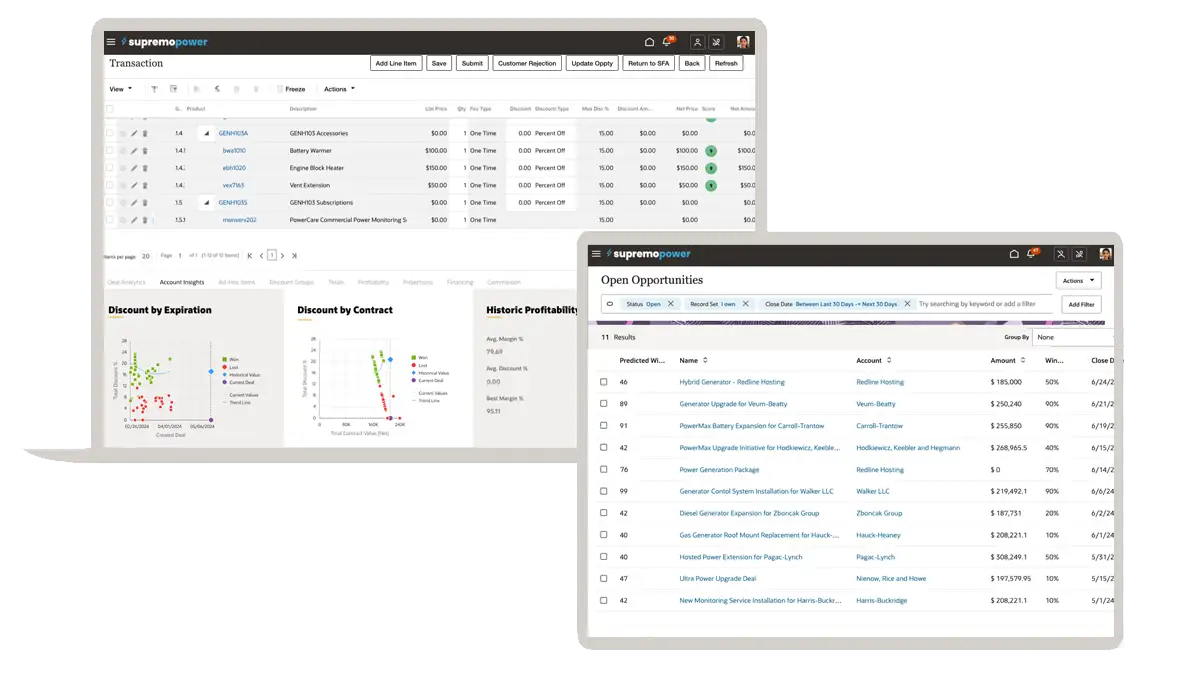Expand Actions dropdown on Open Opportunities page

(x=1078, y=281)
